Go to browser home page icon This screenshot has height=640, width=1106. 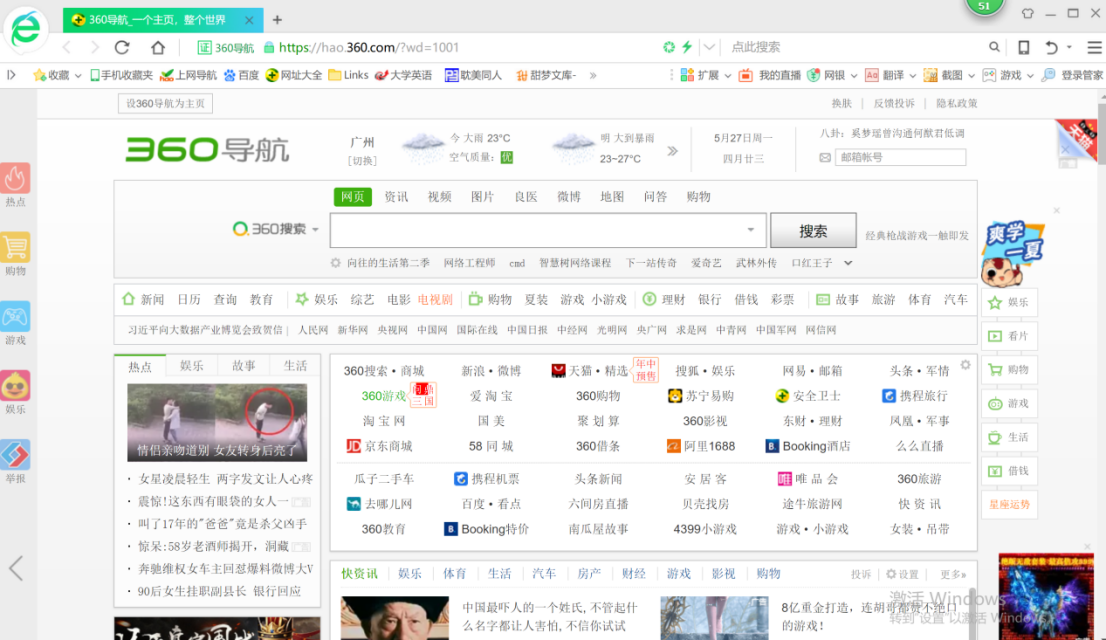point(158,47)
